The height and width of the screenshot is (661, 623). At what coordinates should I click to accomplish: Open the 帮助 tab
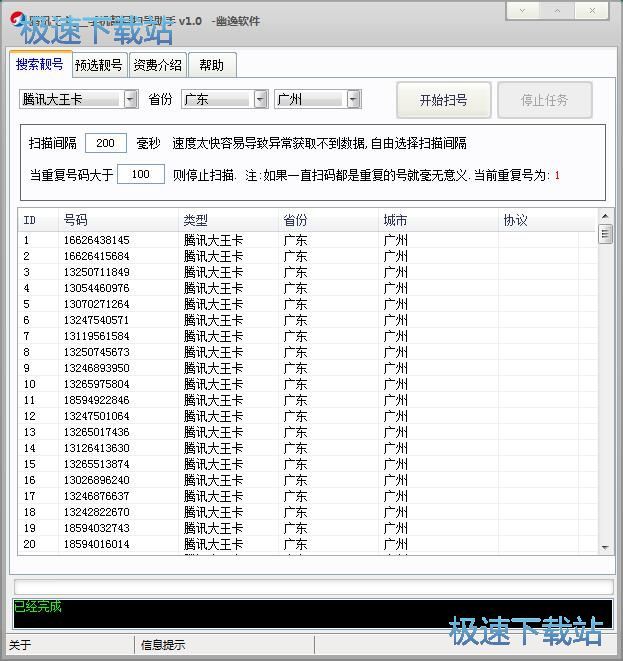coord(212,65)
